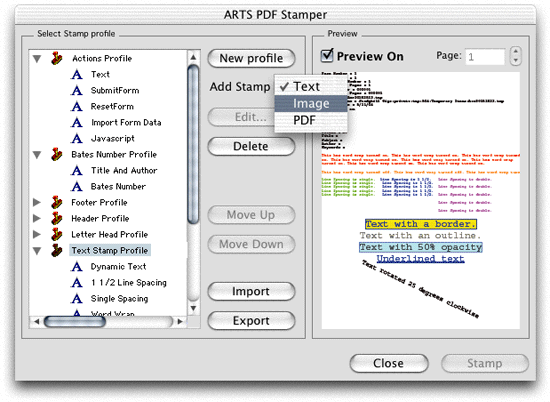Viewport: 550px width, 402px height.
Task: Click the scroll down arrow of profile list
Action: [193, 308]
